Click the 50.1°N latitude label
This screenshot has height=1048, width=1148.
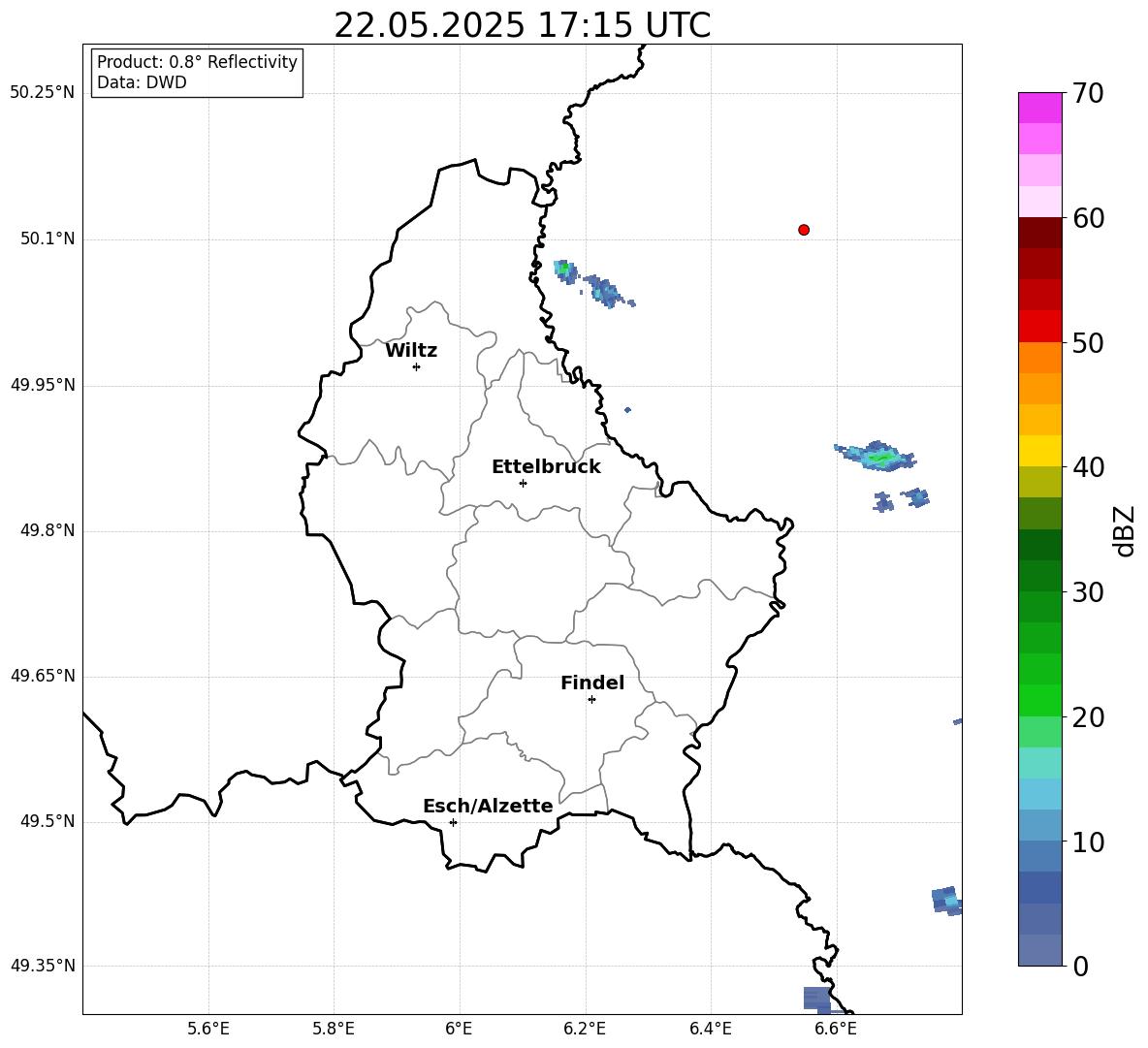coord(48,238)
